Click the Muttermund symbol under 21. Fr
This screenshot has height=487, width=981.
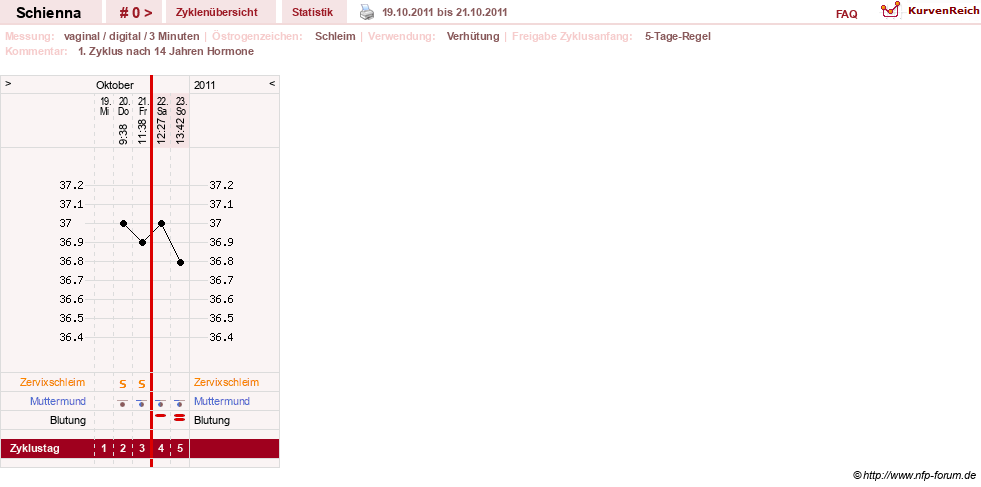click(141, 402)
